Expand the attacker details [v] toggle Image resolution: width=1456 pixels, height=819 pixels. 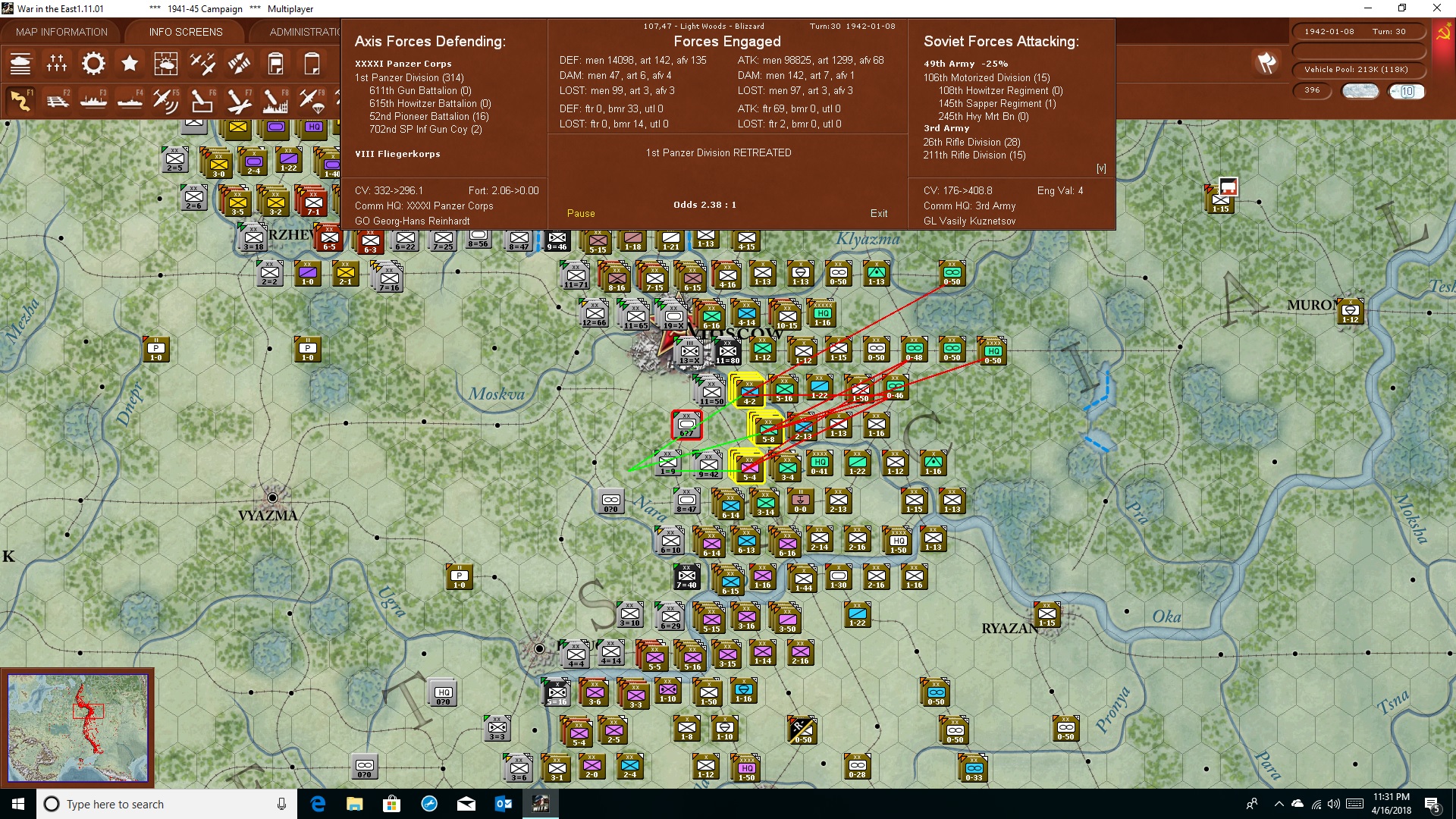click(1101, 168)
